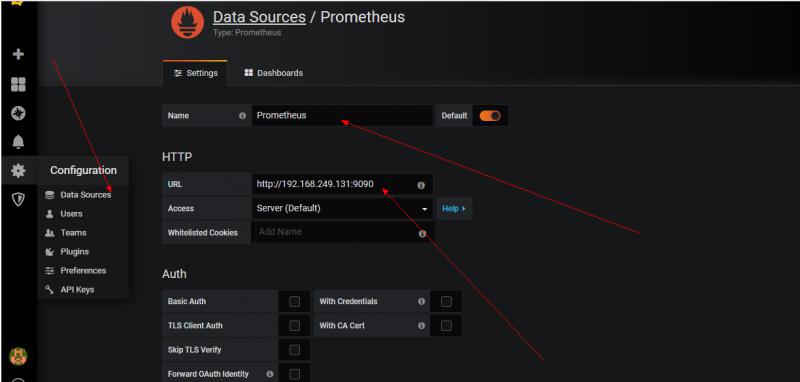Select the Settings tab

click(195, 73)
